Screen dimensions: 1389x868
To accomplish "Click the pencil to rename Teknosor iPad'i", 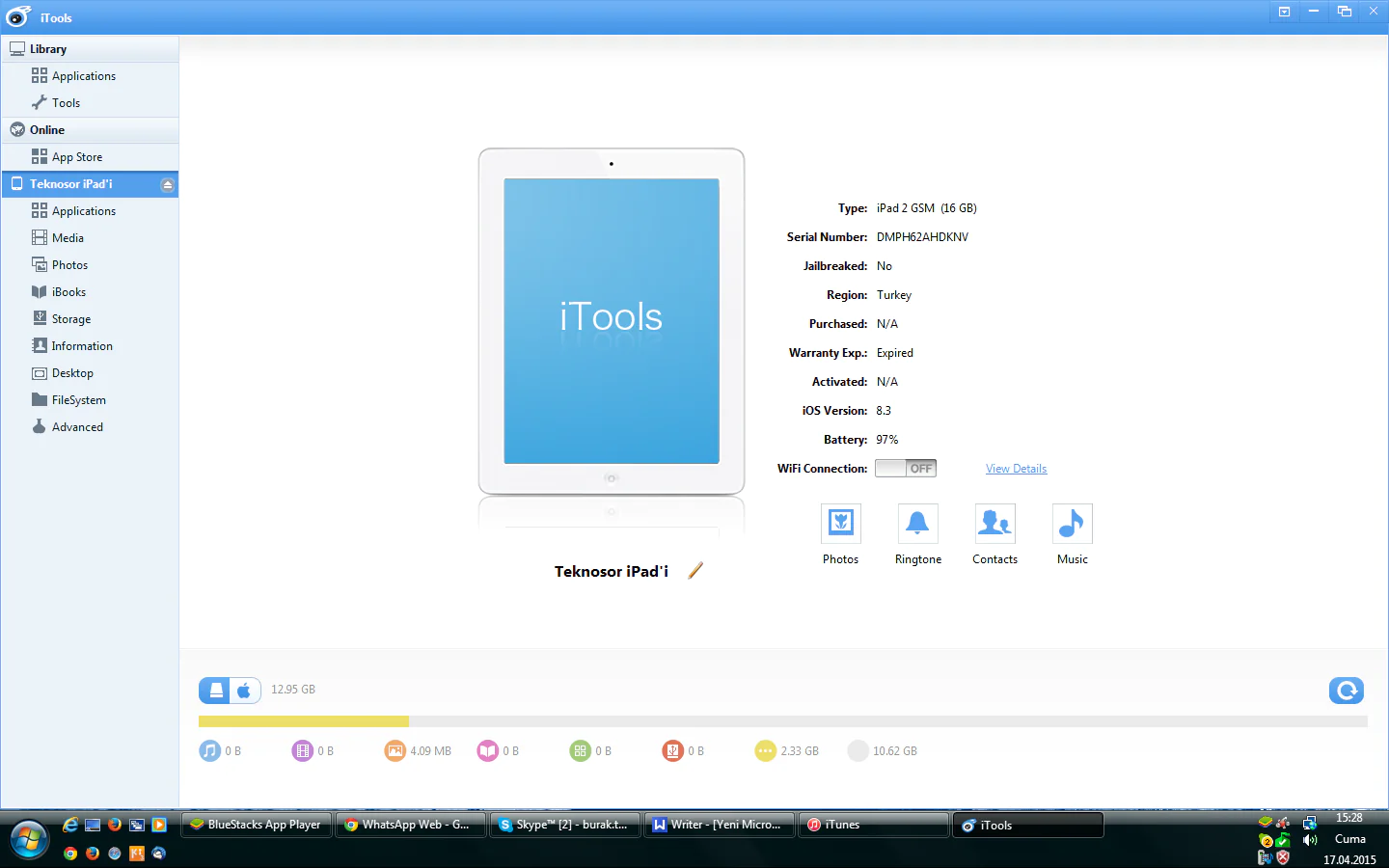I will click(x=695, y=570).
